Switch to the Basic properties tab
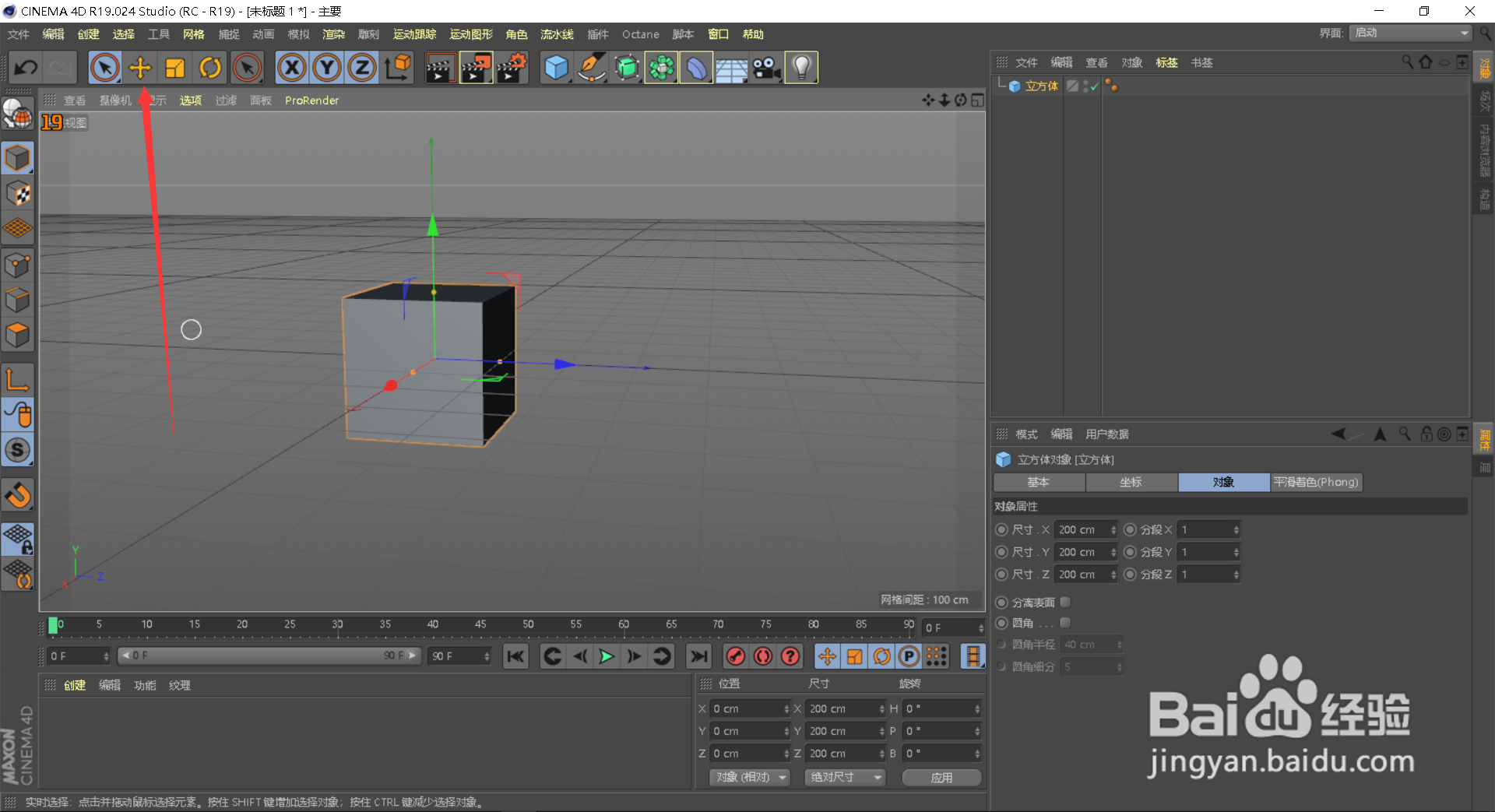1495x812 pixels. coord(1039,483)
